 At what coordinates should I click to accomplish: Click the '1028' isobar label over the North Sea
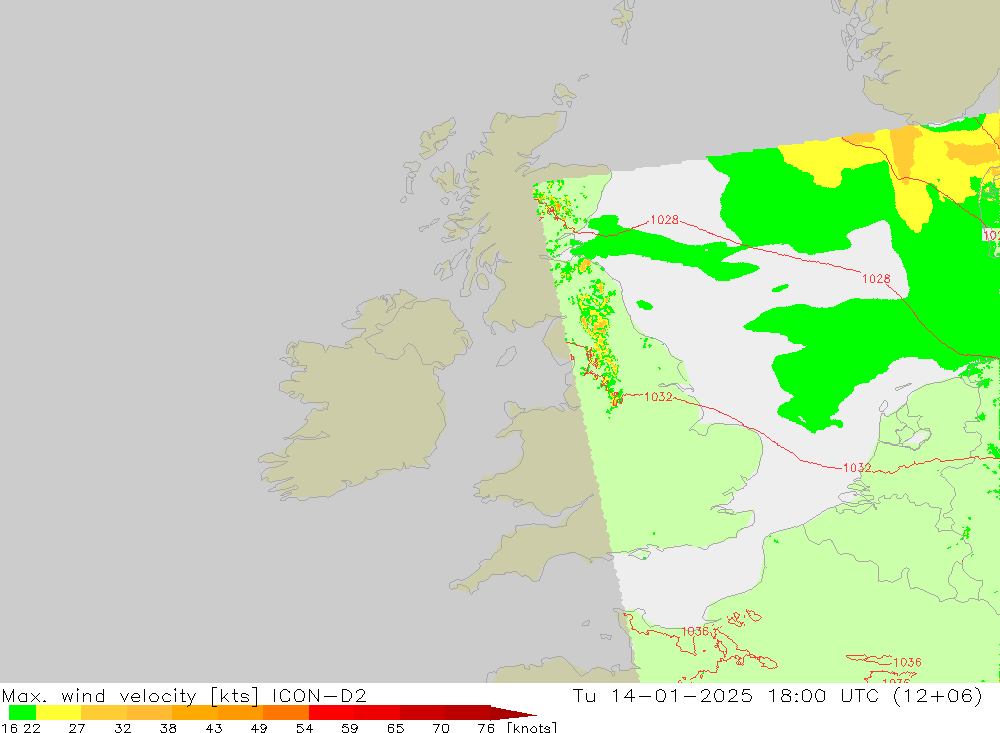876,279
